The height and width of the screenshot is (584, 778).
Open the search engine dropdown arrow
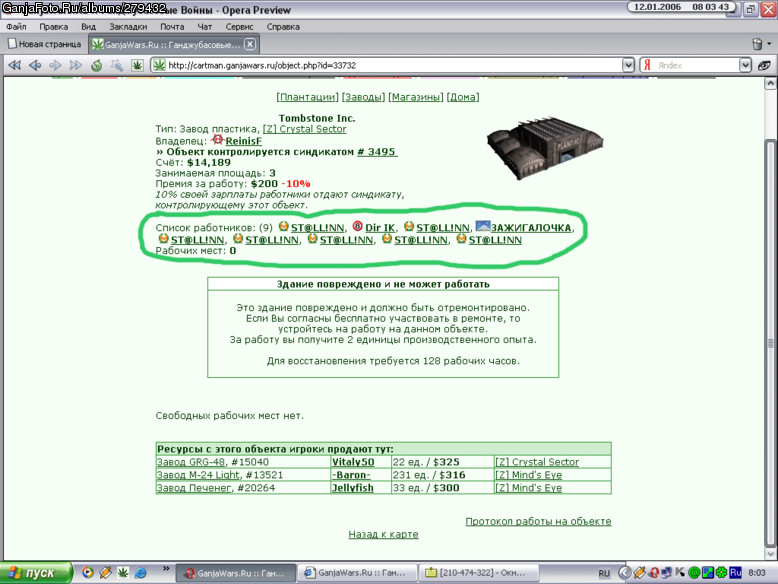745,65
